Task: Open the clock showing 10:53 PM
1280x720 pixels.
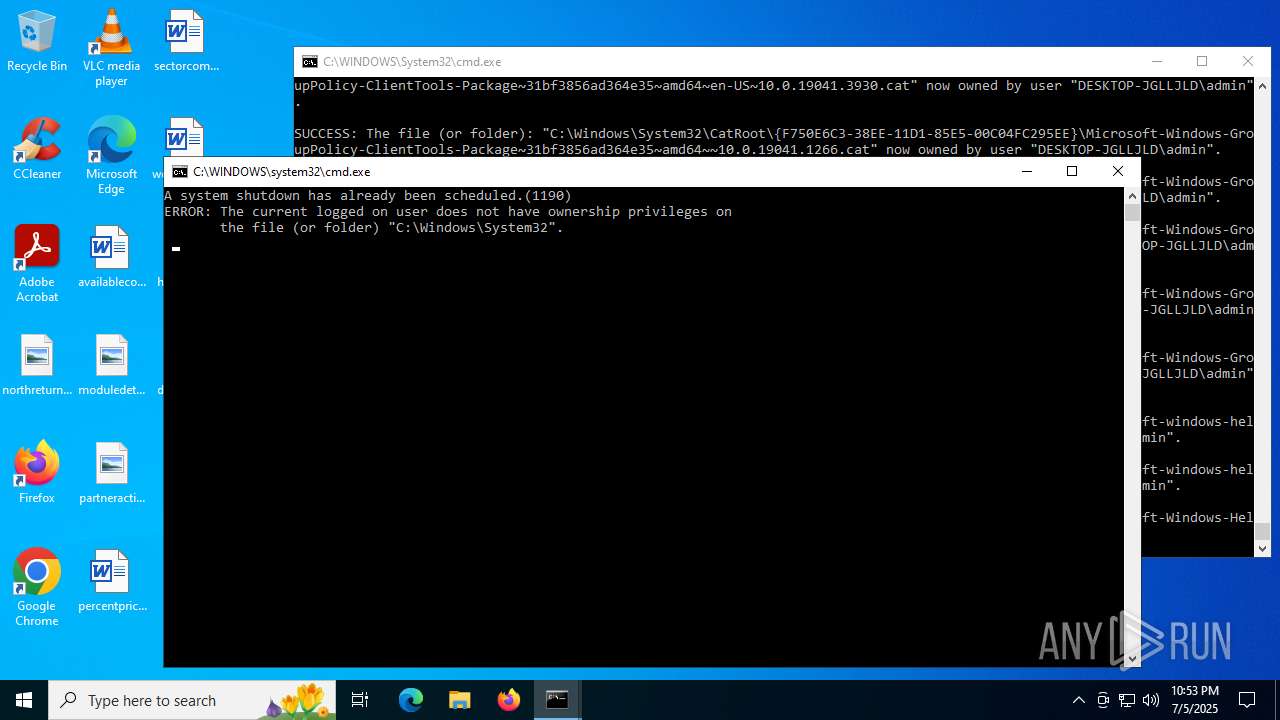Action: (x=1194, y=700)
